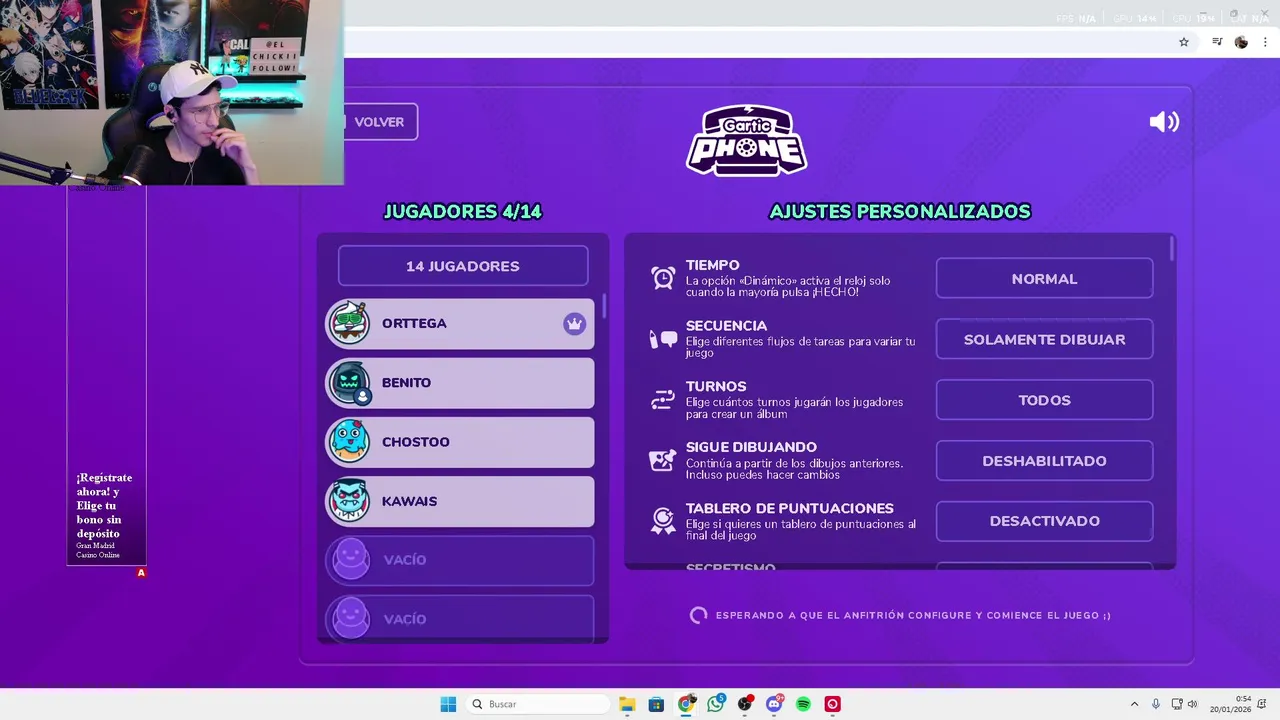
Task: Open the SIGUE DIBUJANDO dropdown showing DESHABILITADO
Action: tap(1044, 461)
